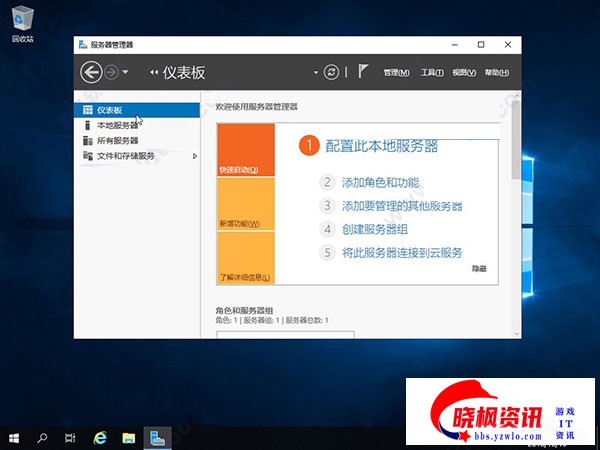Open the 视图(V) menu
600x450 pixels.
point(463,73)
